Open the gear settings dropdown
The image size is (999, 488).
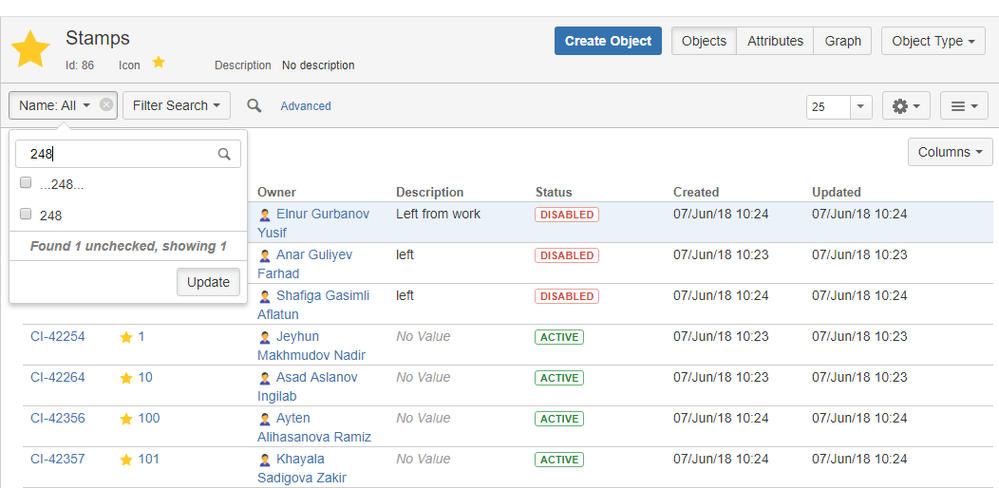pos(906,106)
